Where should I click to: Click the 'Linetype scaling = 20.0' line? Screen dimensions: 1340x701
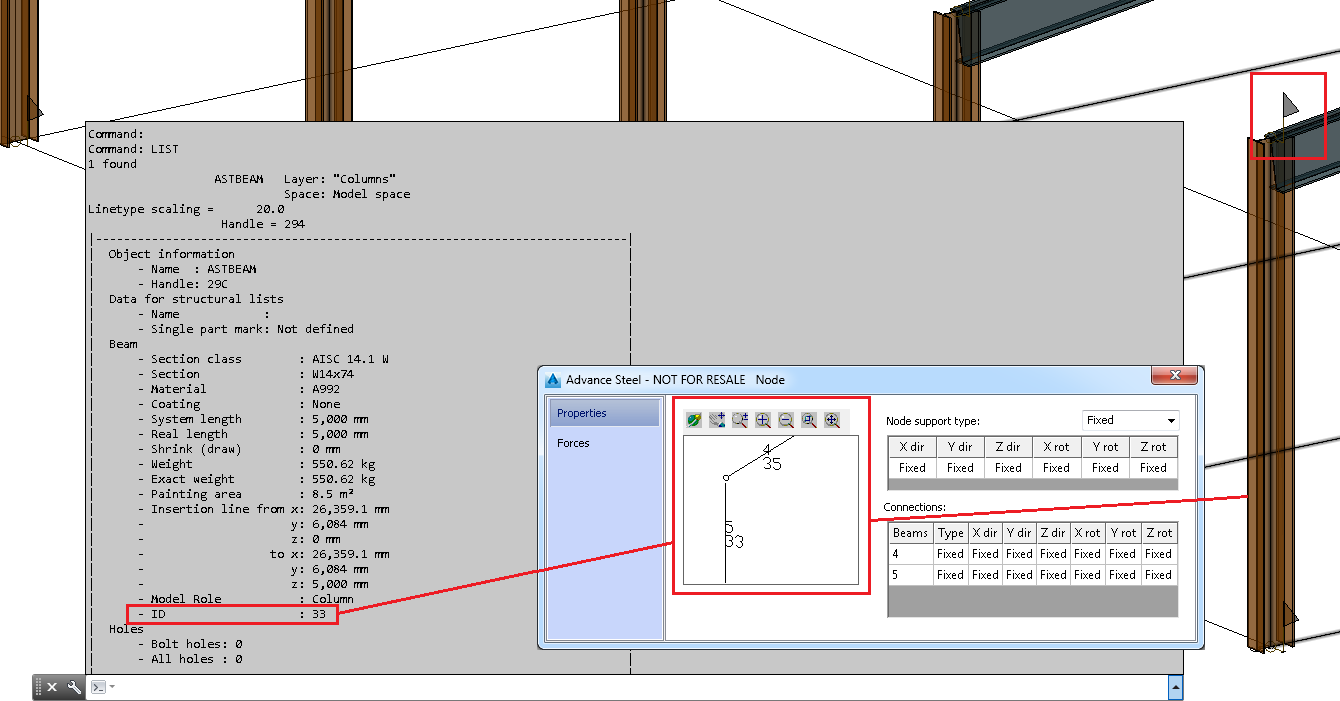click(186, 209)
